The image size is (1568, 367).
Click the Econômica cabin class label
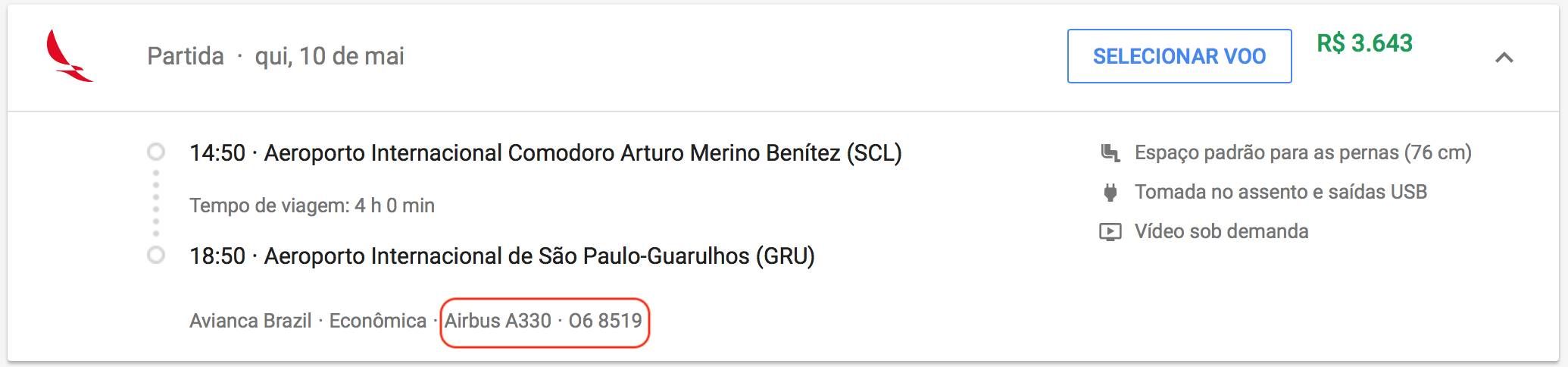[378, 321]
